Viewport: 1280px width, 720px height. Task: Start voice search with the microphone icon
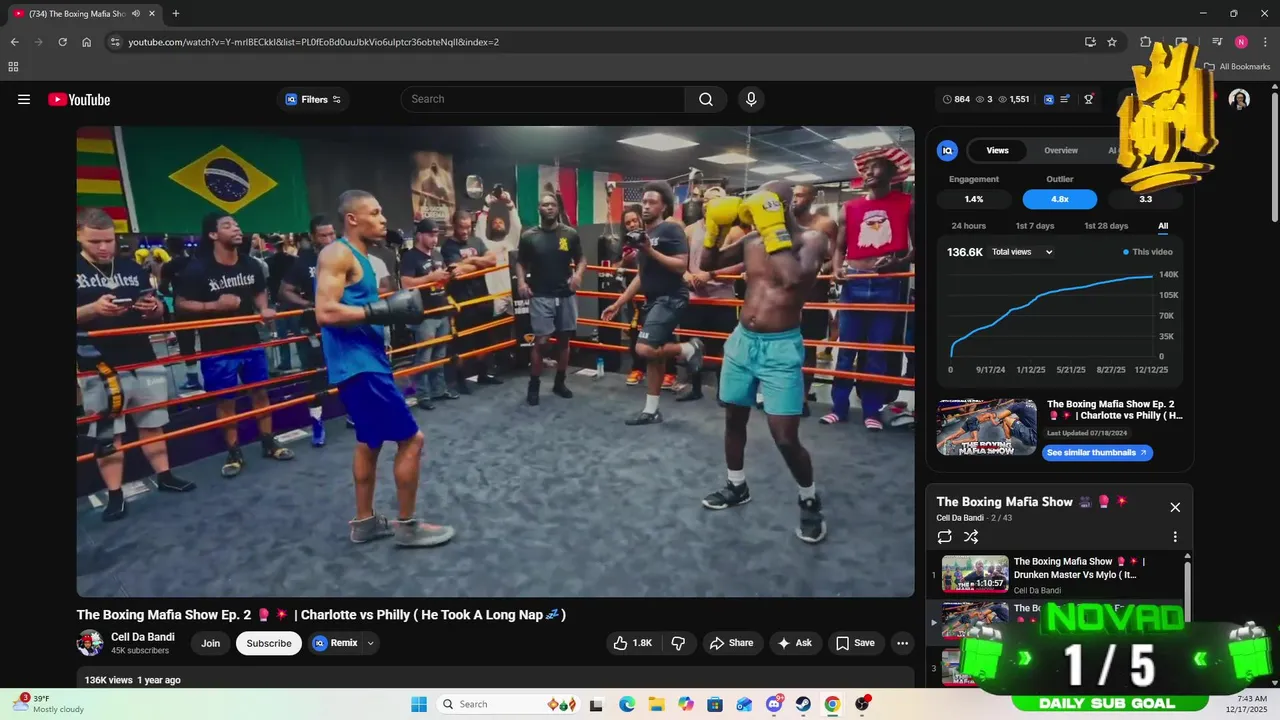[751, 99]
